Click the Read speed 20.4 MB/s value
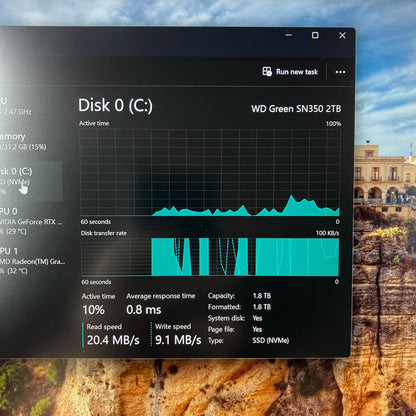The image size is (416, 416). [x=113, y=340]
